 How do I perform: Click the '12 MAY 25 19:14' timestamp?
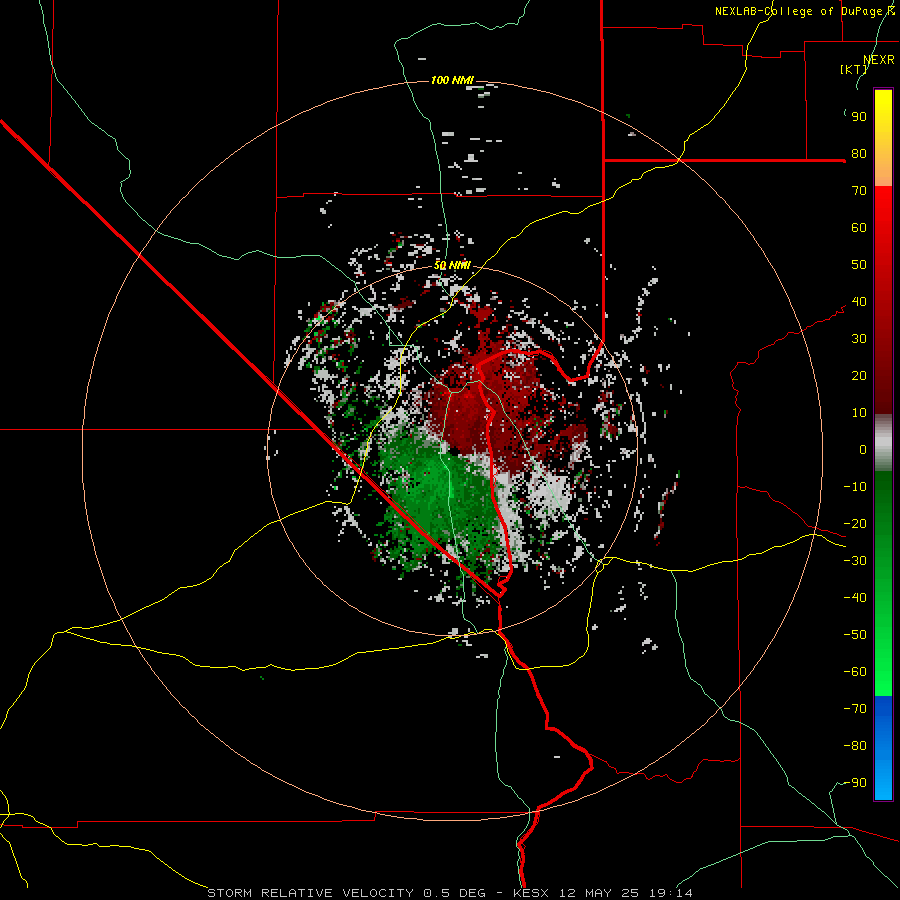tap(624, 893)
